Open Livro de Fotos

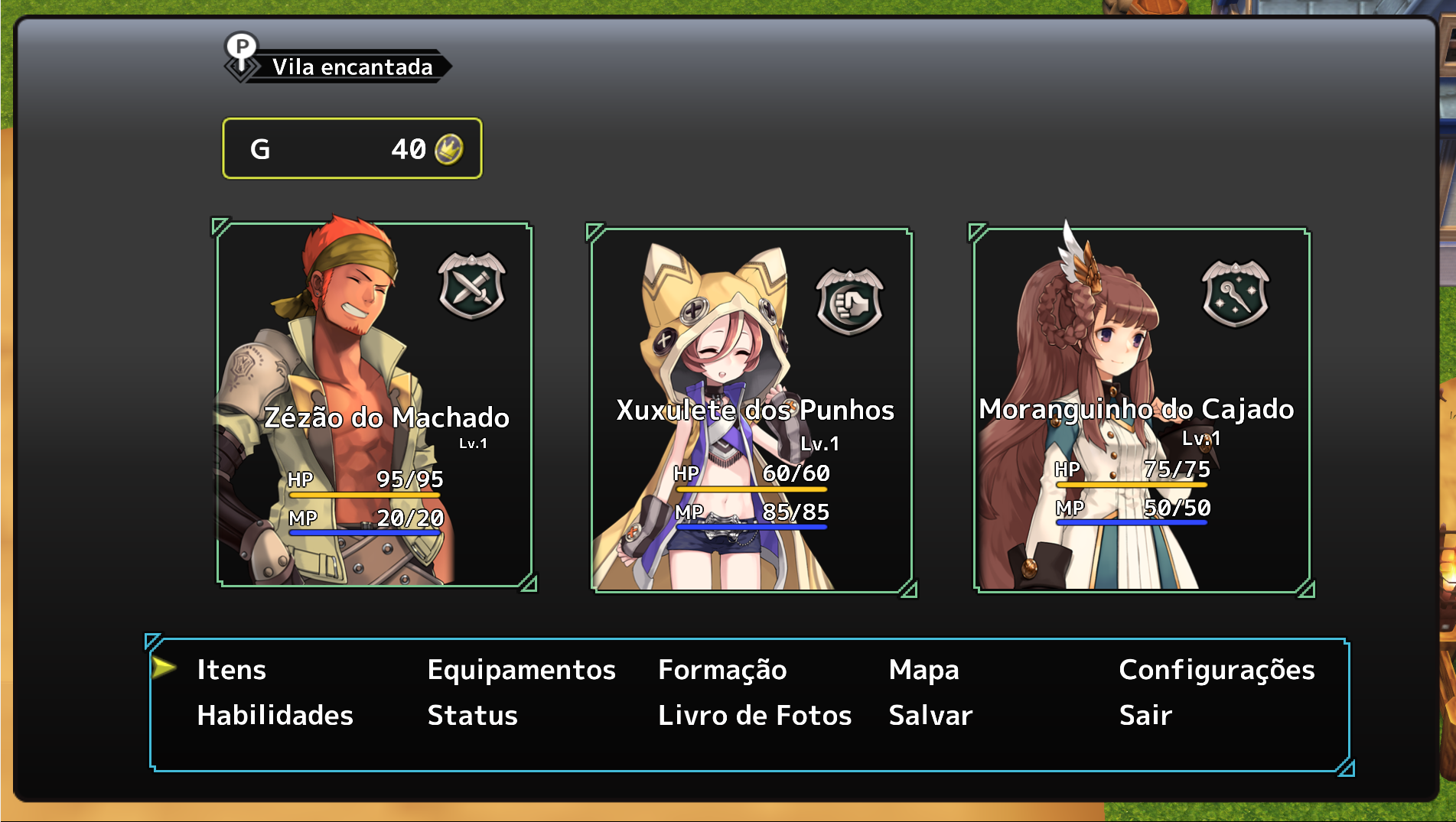pyautogui.click(x=754, y=716)
